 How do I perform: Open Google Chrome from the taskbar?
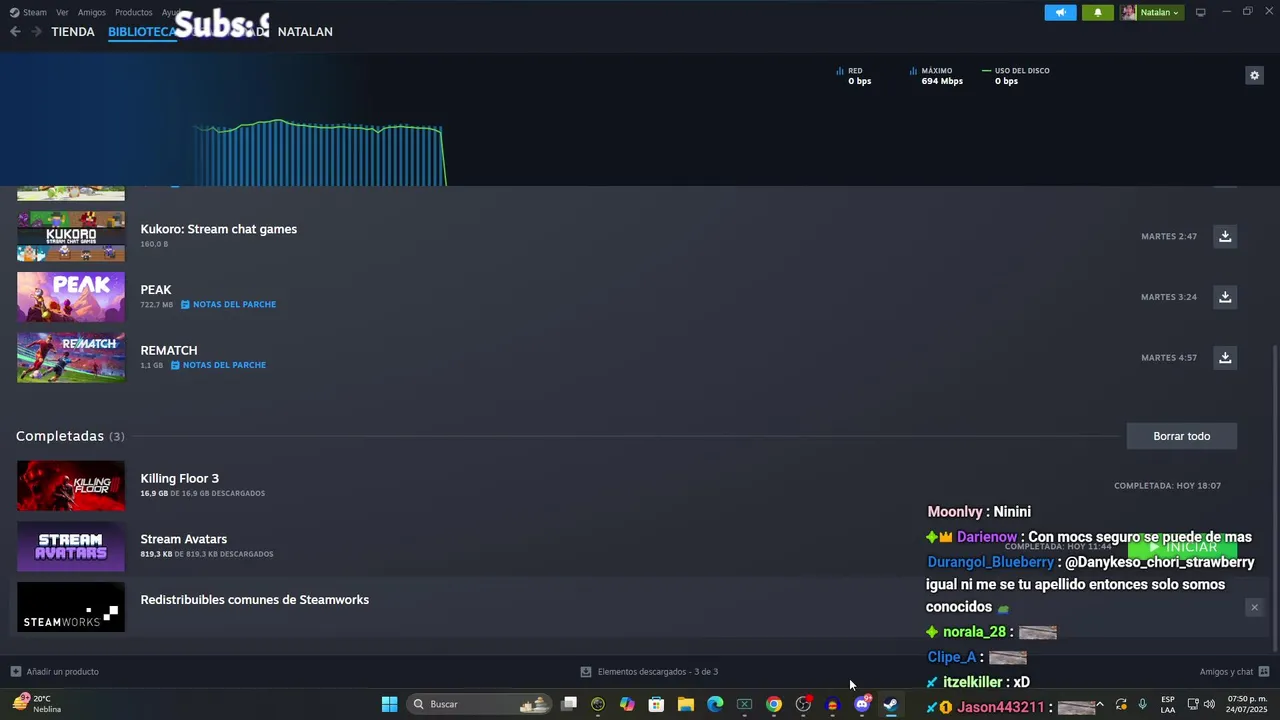coord(774,704)
